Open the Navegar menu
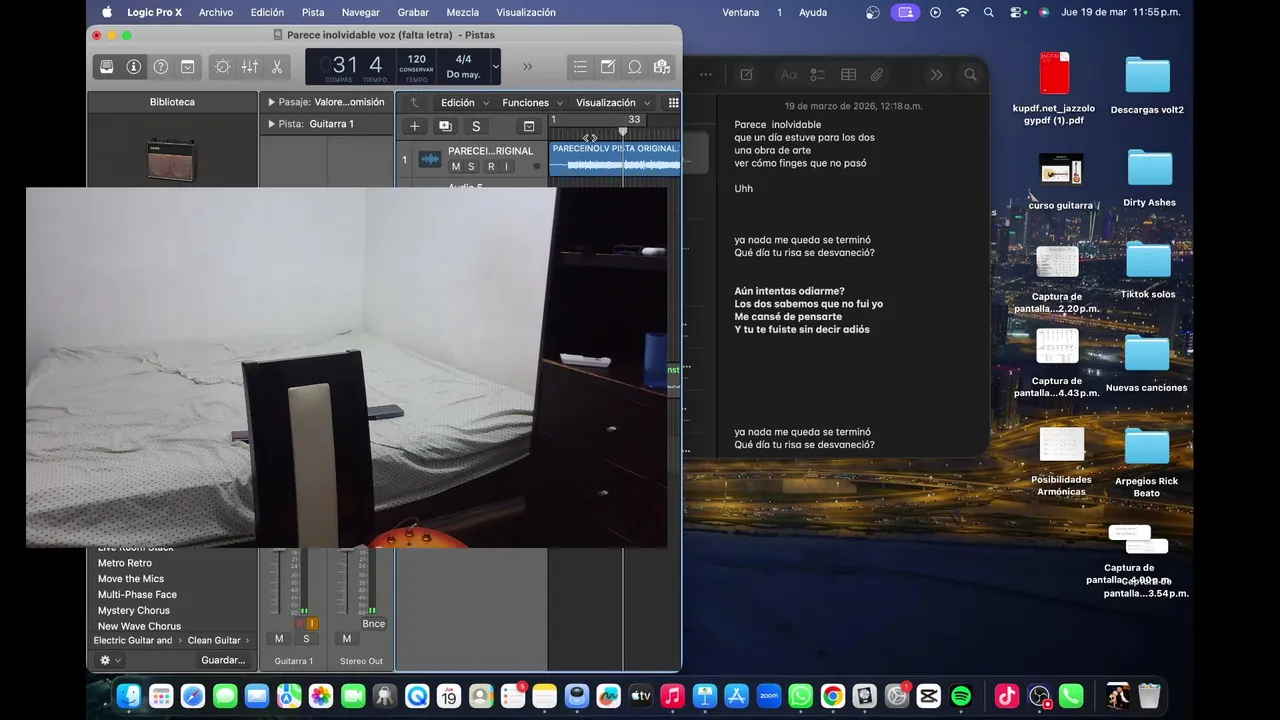1280x720 pixels. pyautogui.click(x=361, y=12)
